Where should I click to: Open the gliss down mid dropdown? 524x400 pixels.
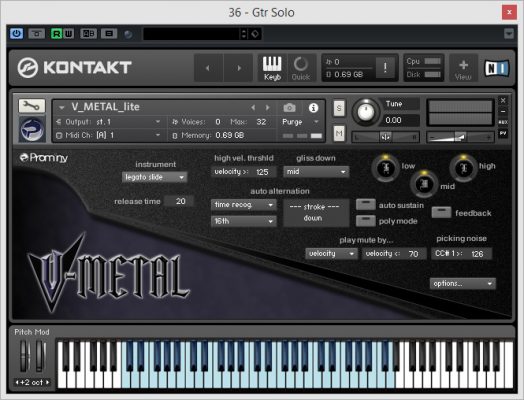pos(316,172)
